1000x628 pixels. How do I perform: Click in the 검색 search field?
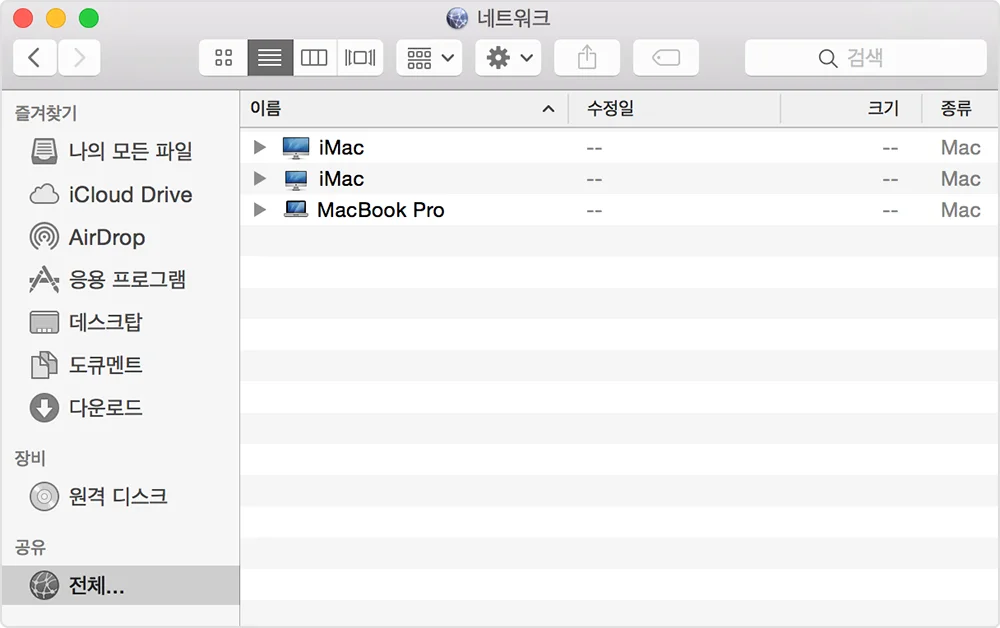click(865, 58)
